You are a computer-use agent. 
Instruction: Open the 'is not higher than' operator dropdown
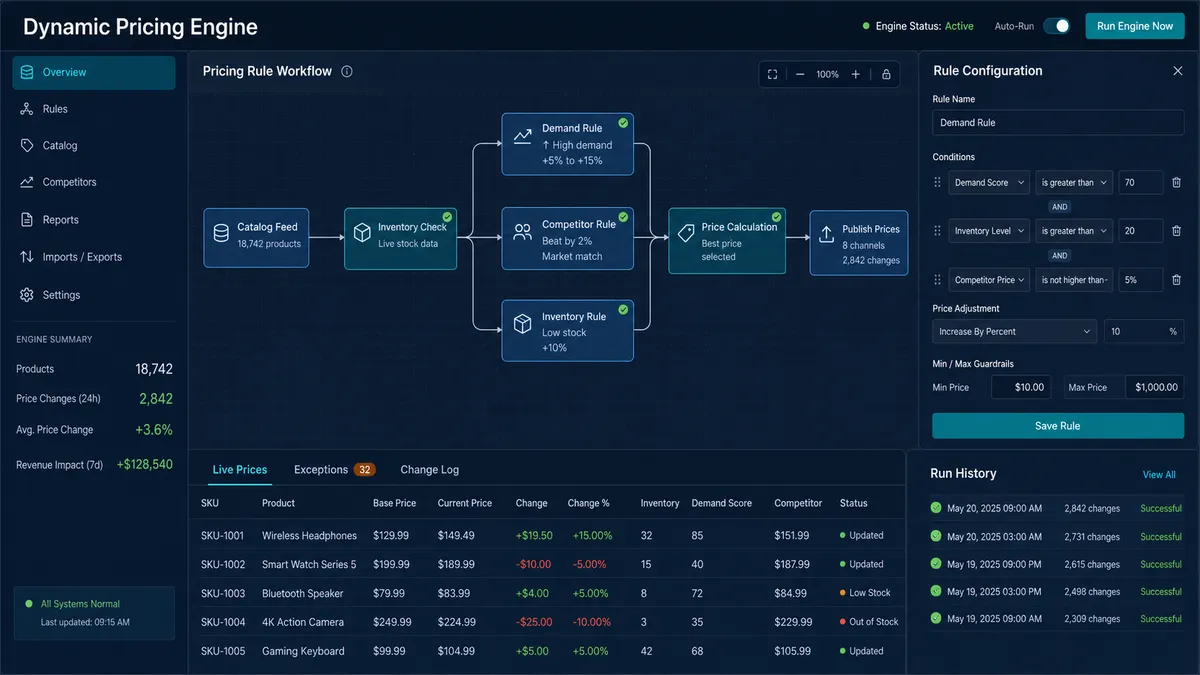1074,280
